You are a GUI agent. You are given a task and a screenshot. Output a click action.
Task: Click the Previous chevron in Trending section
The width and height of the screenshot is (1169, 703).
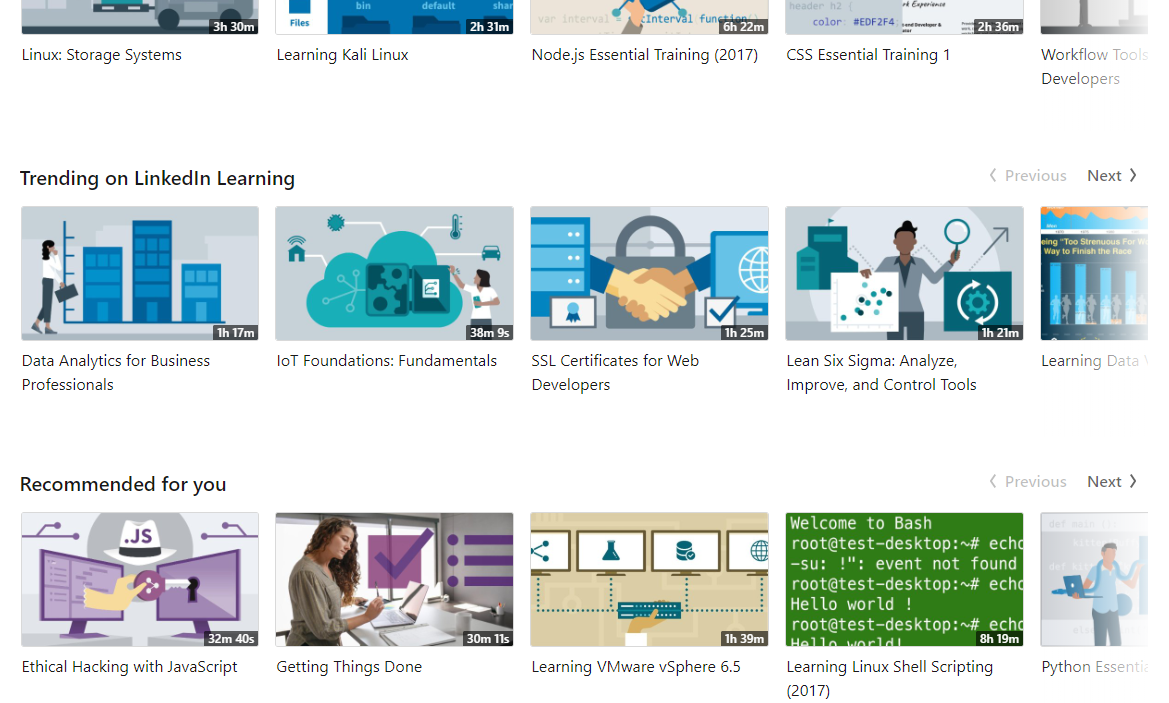coord(993,175)
